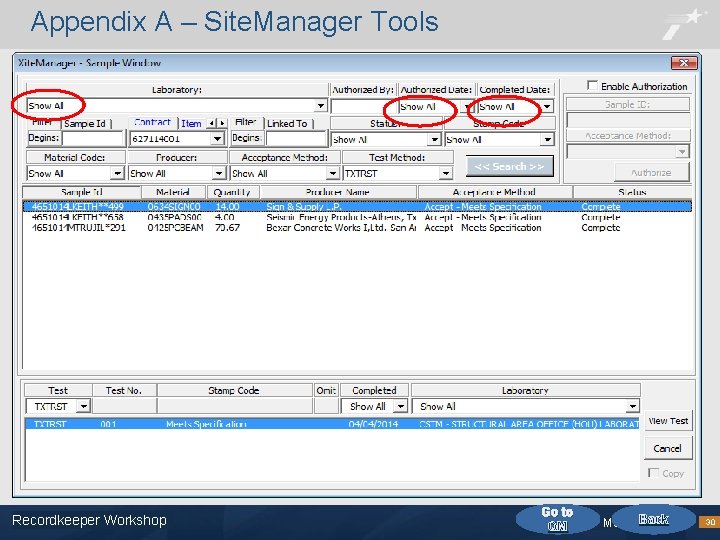
Task: Select the TXTRST 001 test row
Action: pos(332,424)
